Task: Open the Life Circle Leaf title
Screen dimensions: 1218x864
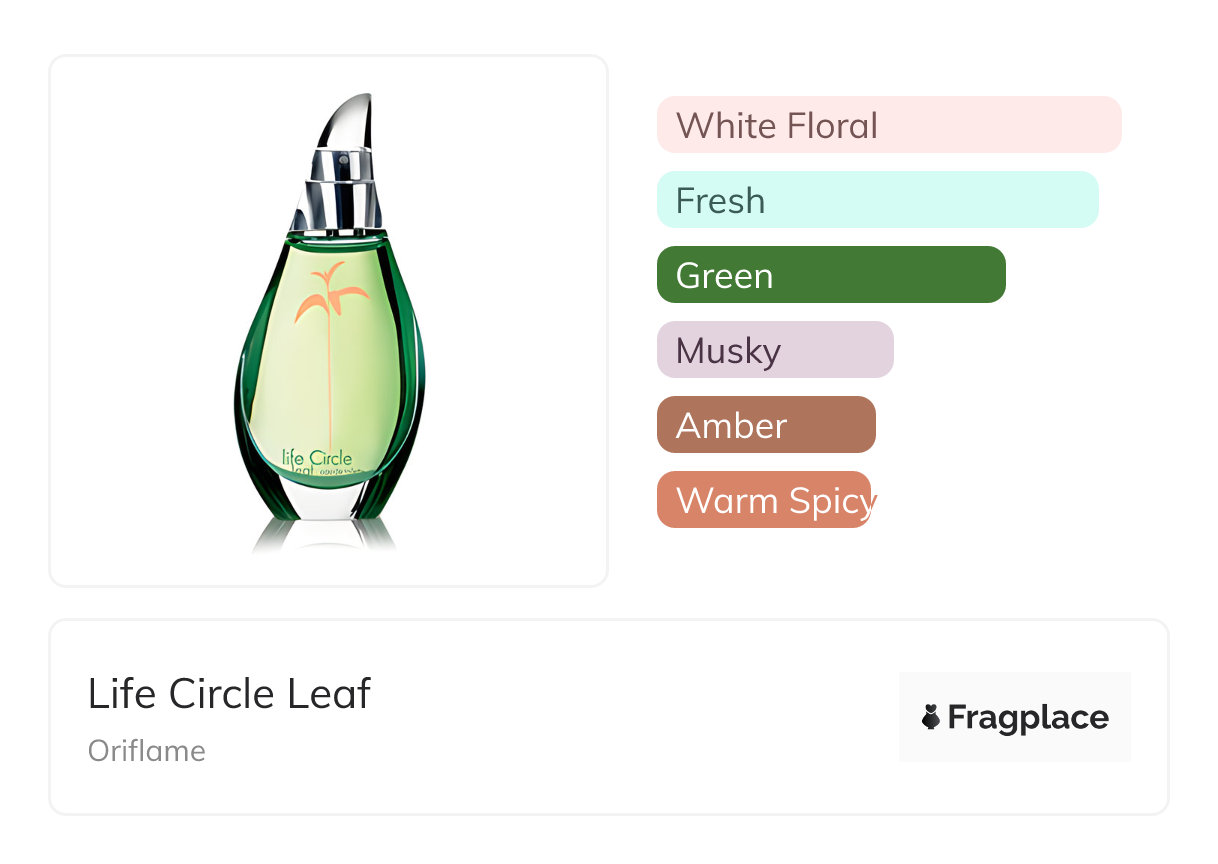Action: [x=229, y=694]
